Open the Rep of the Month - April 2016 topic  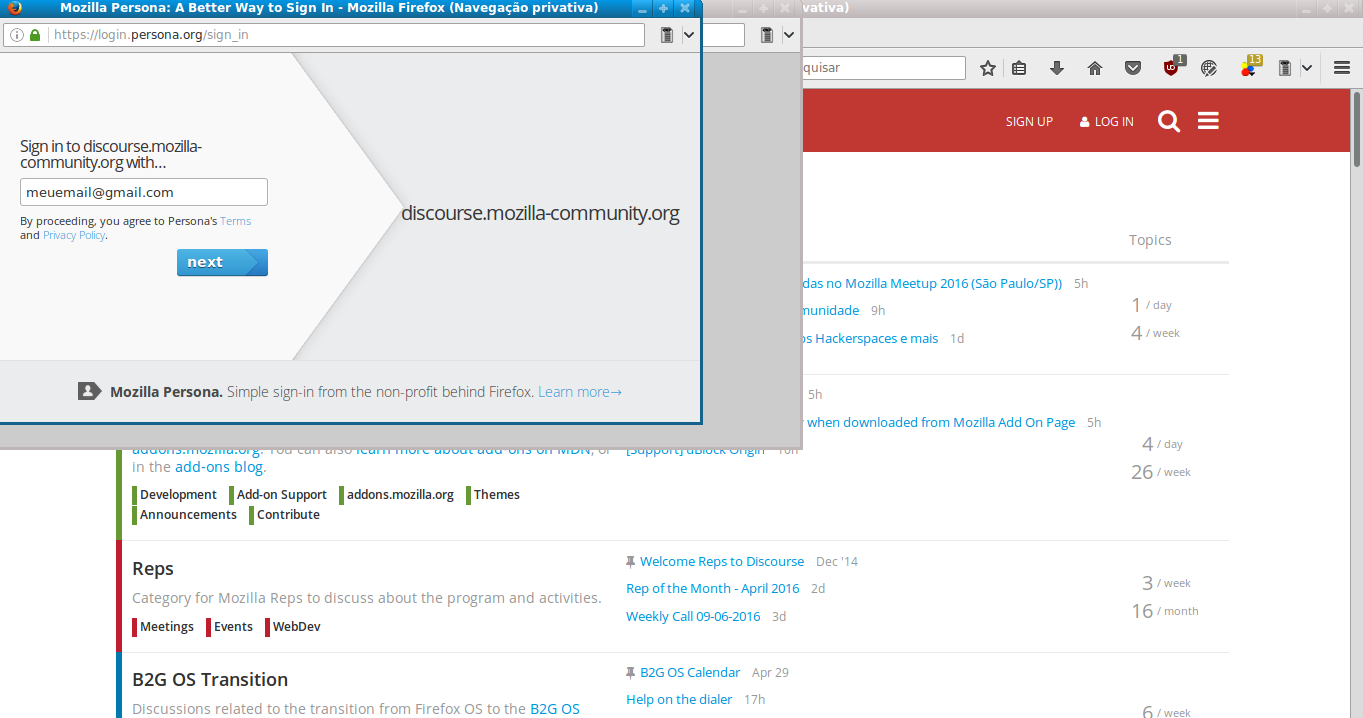(x=713, y=589)
